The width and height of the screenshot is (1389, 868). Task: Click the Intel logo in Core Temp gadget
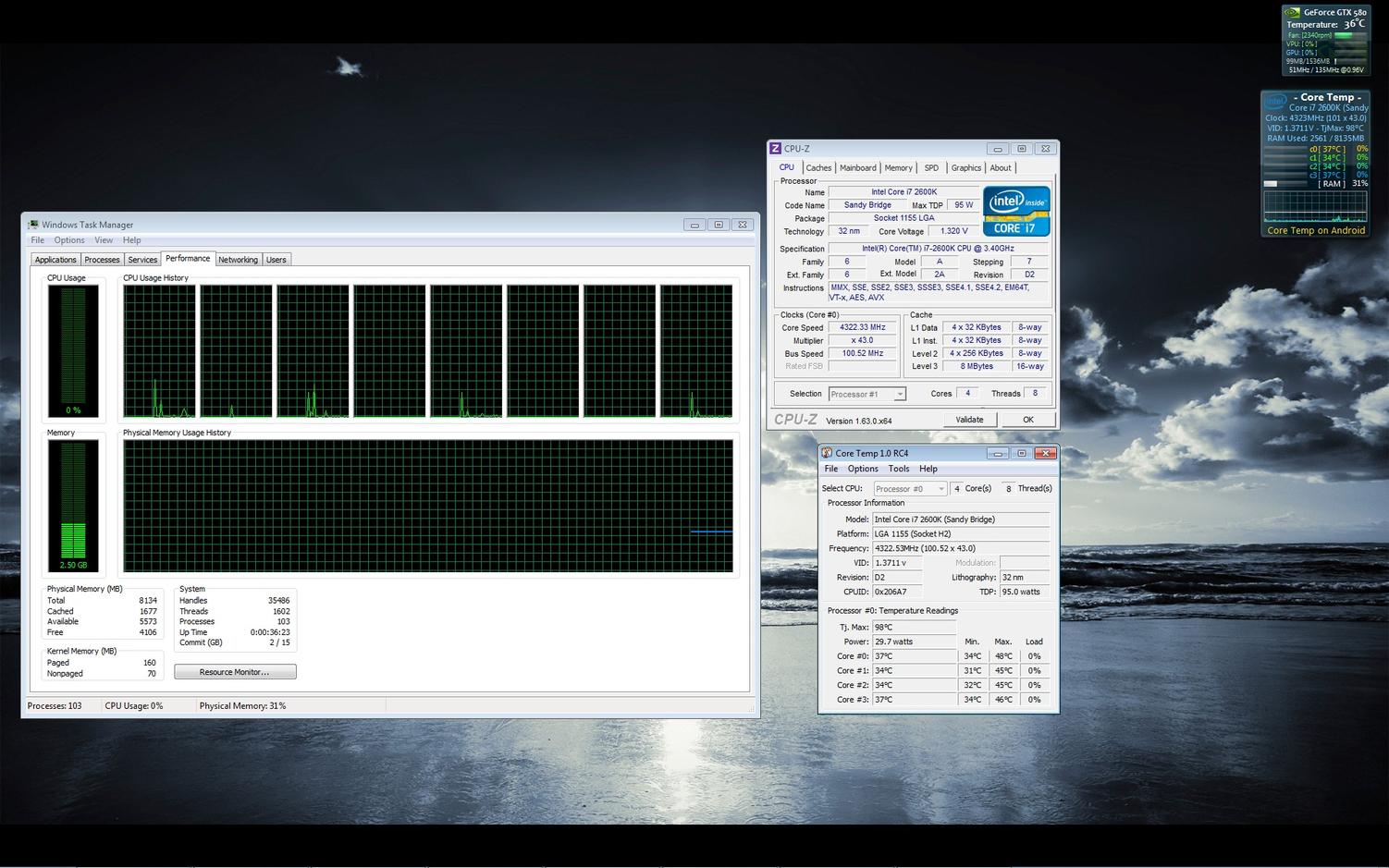tap(1276, 102)
